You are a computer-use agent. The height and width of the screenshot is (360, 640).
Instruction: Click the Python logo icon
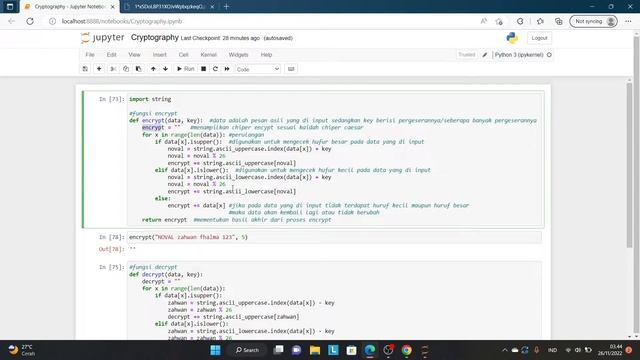pos(512,38)
